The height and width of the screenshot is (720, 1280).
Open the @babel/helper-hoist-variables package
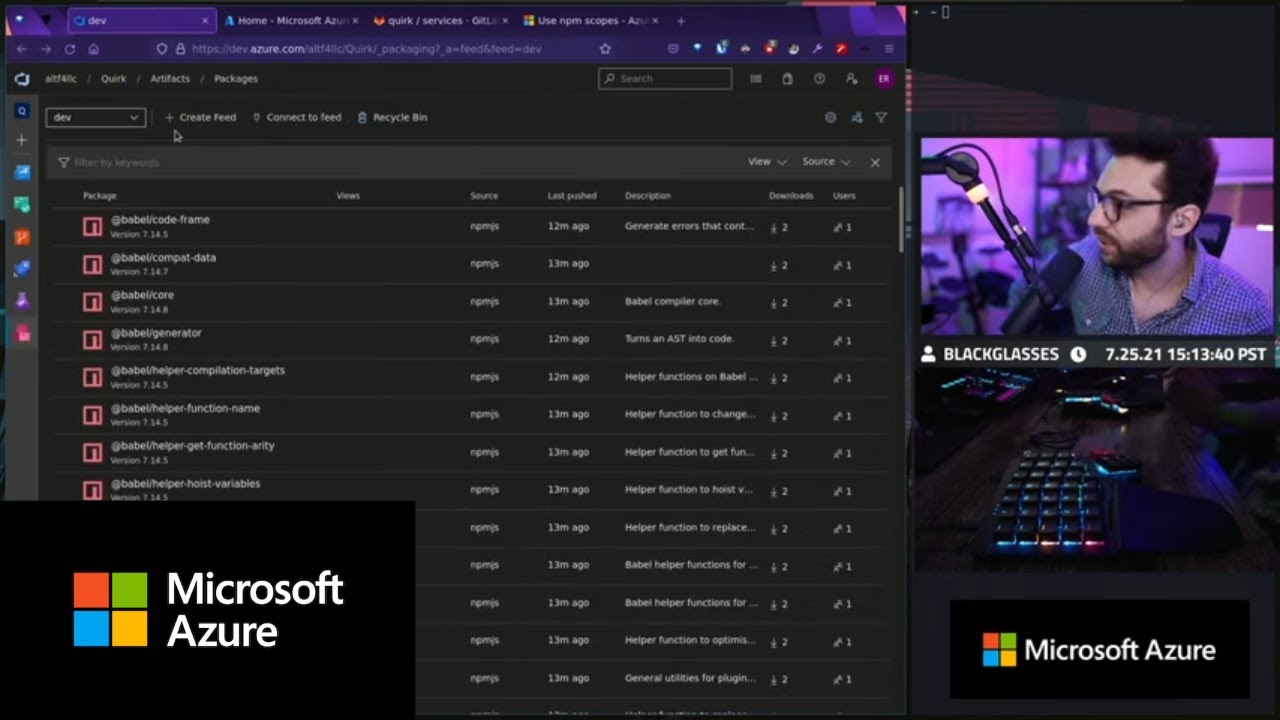[x=185, y=484]
